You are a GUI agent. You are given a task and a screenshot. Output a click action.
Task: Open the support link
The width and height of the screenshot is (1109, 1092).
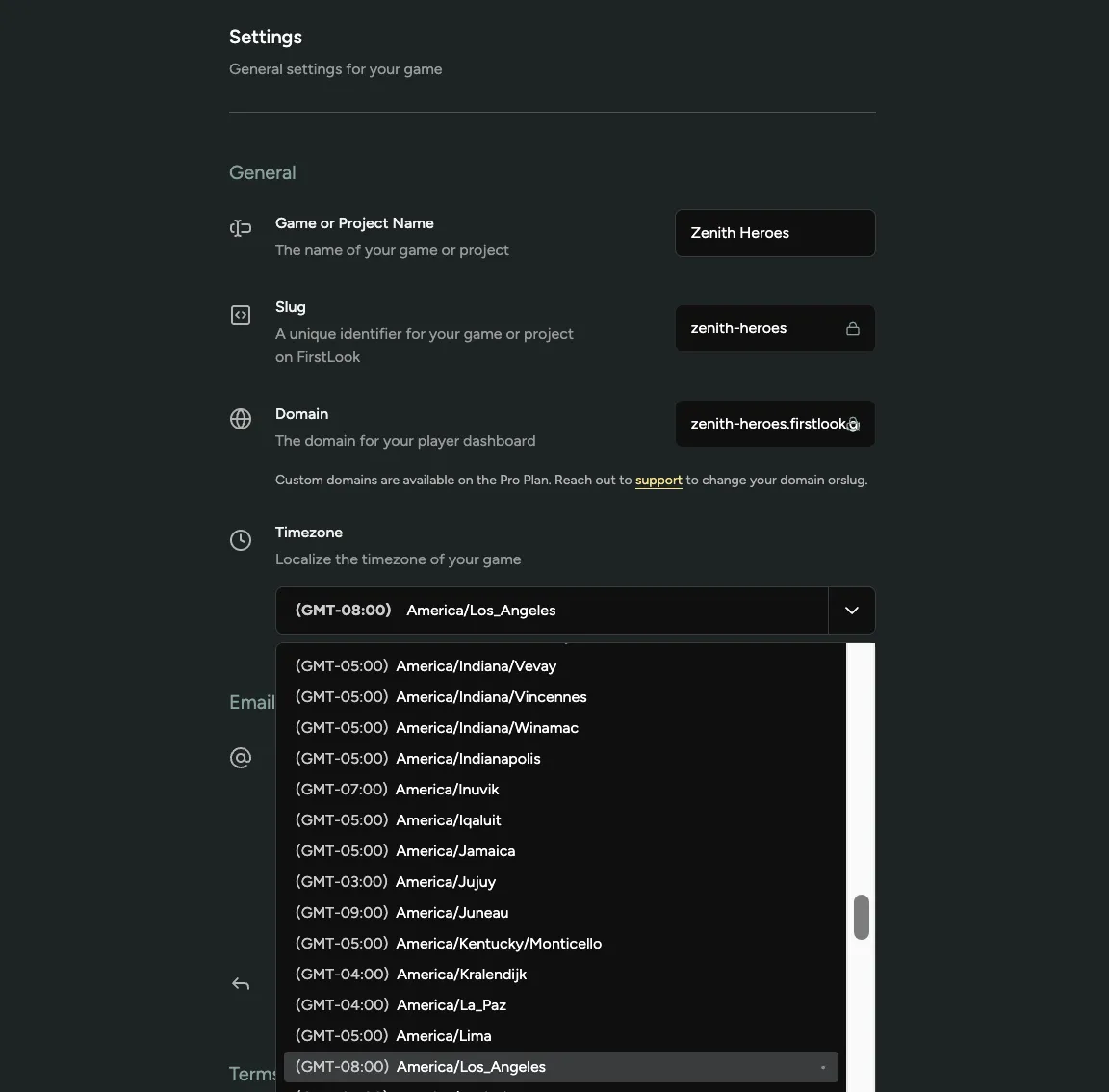tap(658, 481)
